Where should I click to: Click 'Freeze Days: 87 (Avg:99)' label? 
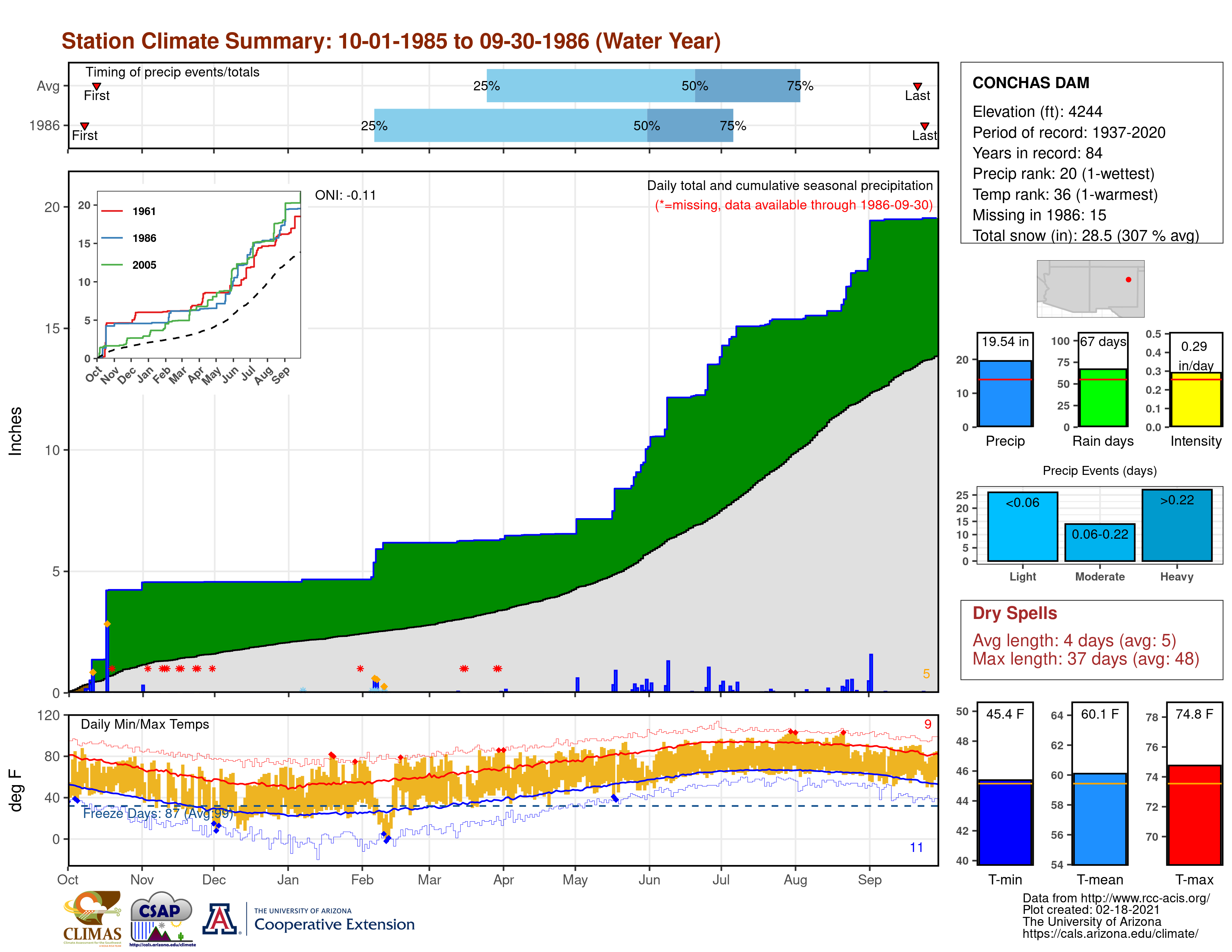click(x=158, y=813)
